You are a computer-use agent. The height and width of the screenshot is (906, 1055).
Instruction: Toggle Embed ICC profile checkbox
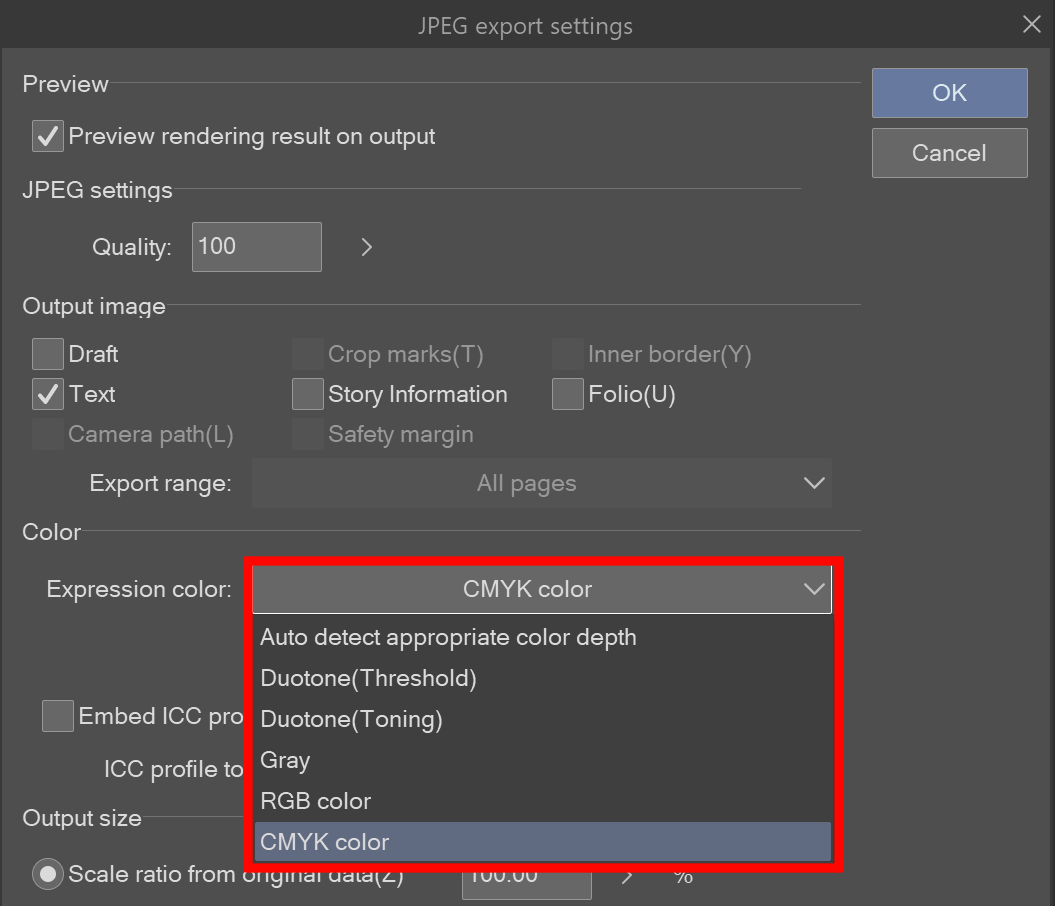click(58, 716)
